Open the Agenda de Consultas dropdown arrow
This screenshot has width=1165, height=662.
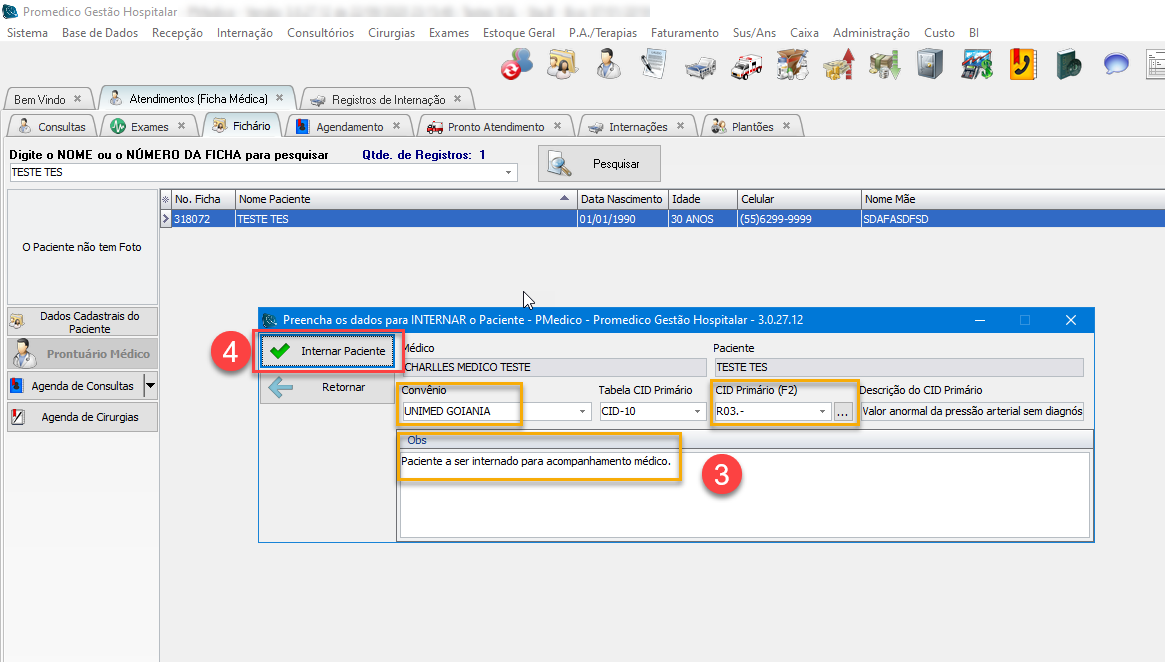pyautogui.click(x=150, y=386)
